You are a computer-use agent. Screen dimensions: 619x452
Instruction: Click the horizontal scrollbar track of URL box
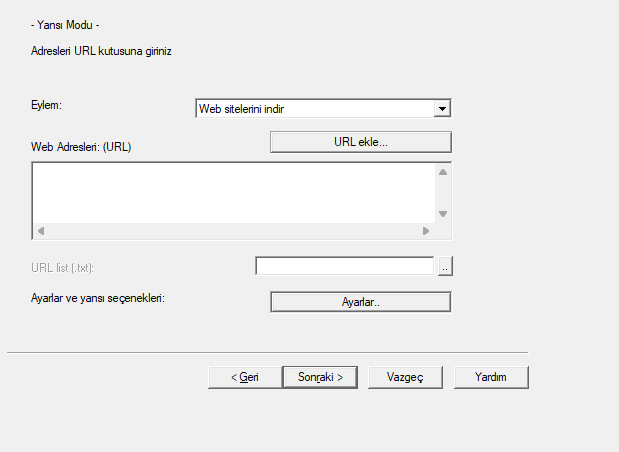pyautogui.click(x=232, y=231)
